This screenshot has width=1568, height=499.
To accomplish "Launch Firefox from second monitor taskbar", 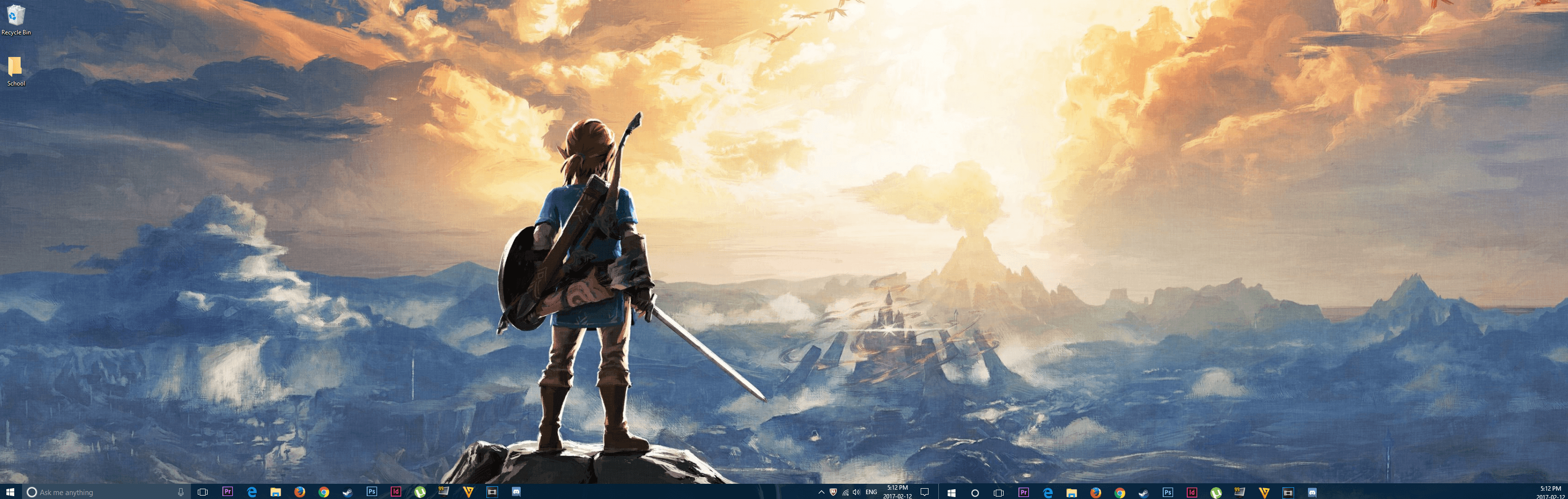I will tap(1096, 492).
